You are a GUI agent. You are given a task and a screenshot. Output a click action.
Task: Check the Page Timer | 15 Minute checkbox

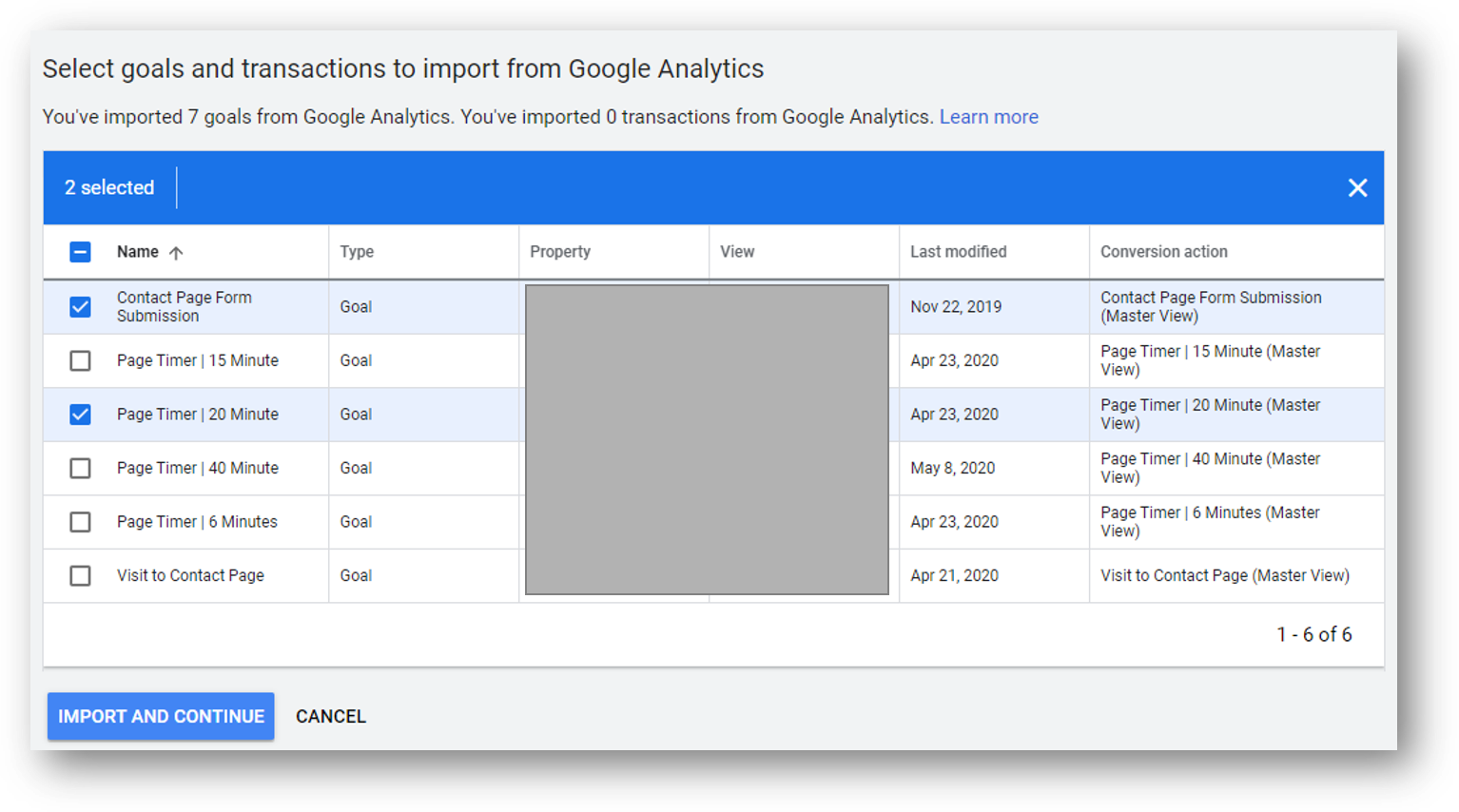(80, 361)
